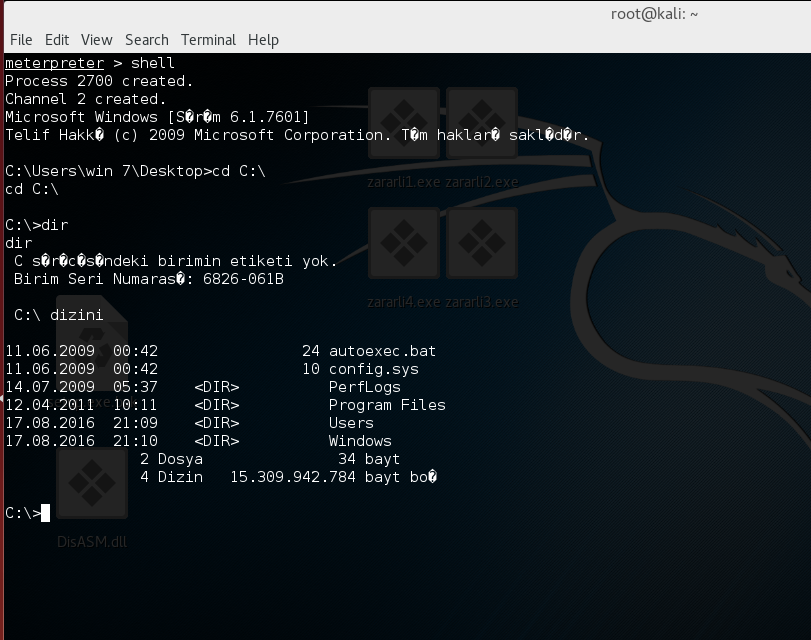Select the zararli2.exe file icon
The width and height of the screenshot is (811, 640).
(x=482, y=124)
